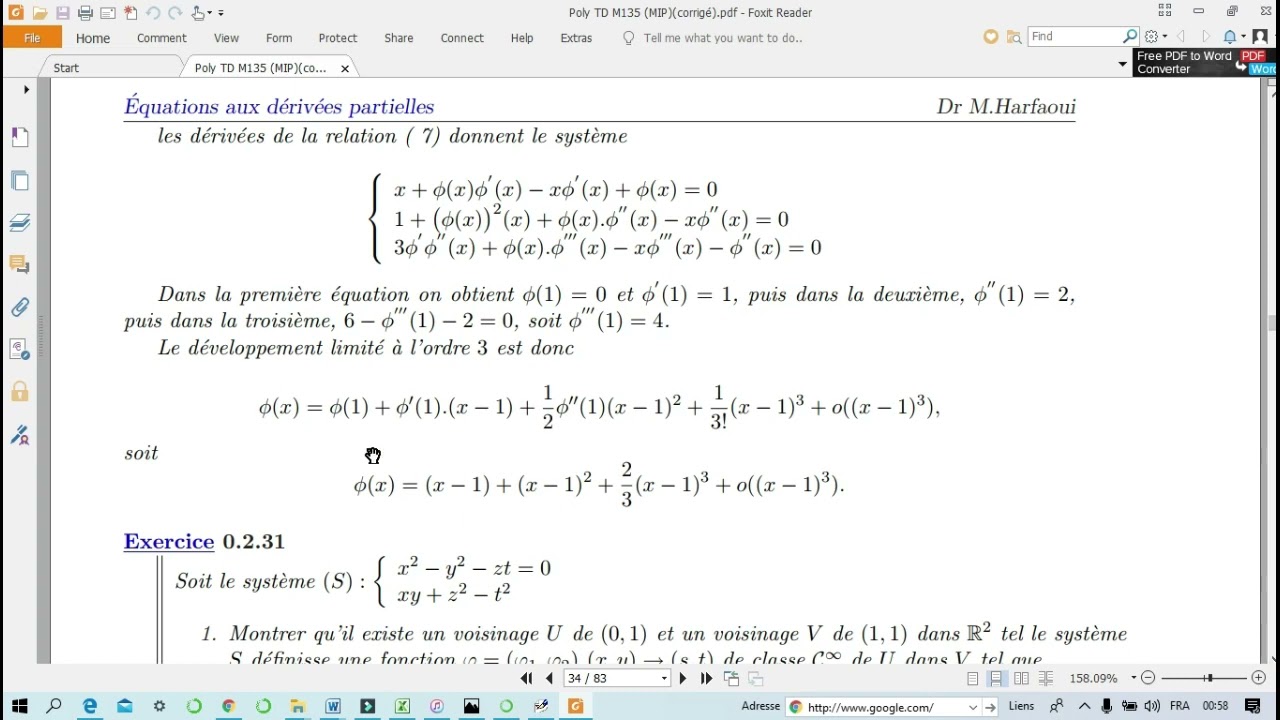Screen dimensions: 1280x720
Task: Toggle the ribbon layout grid icon in the title bar
Action: (x=1165, y=11)
